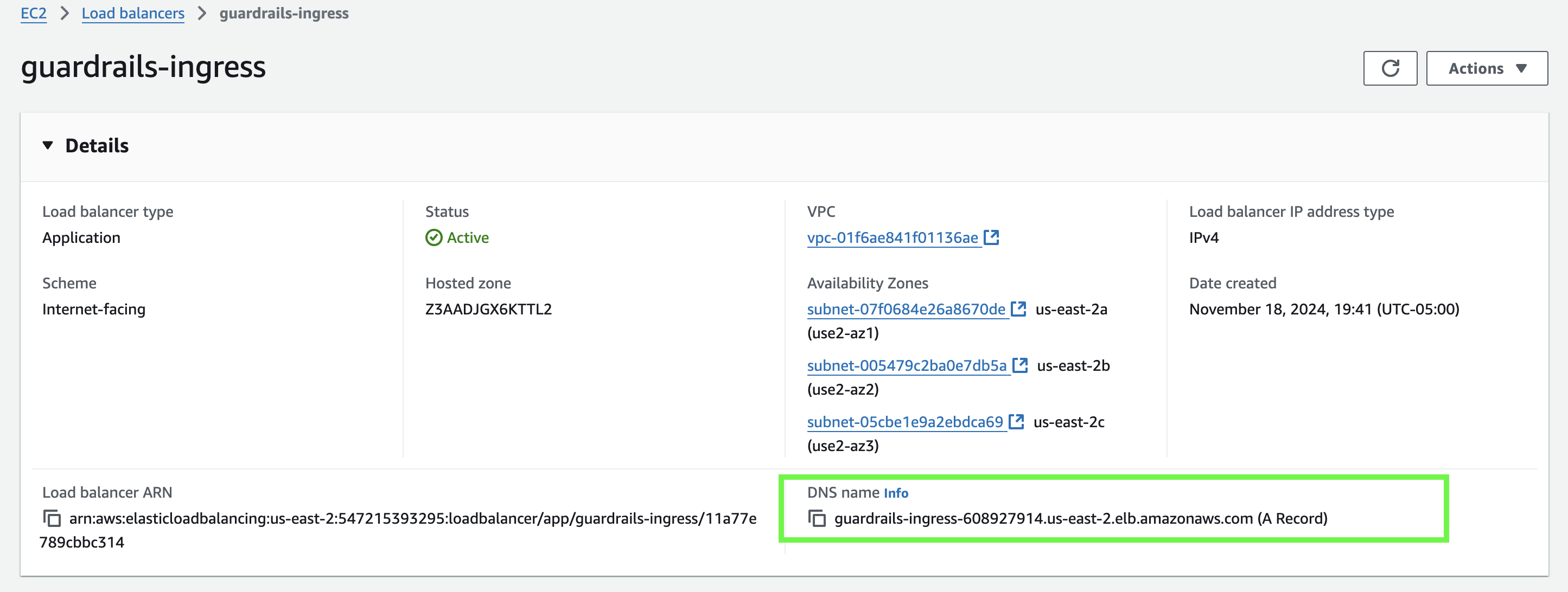Click the Availability Zones label
1568x592 pixels.
868,284
